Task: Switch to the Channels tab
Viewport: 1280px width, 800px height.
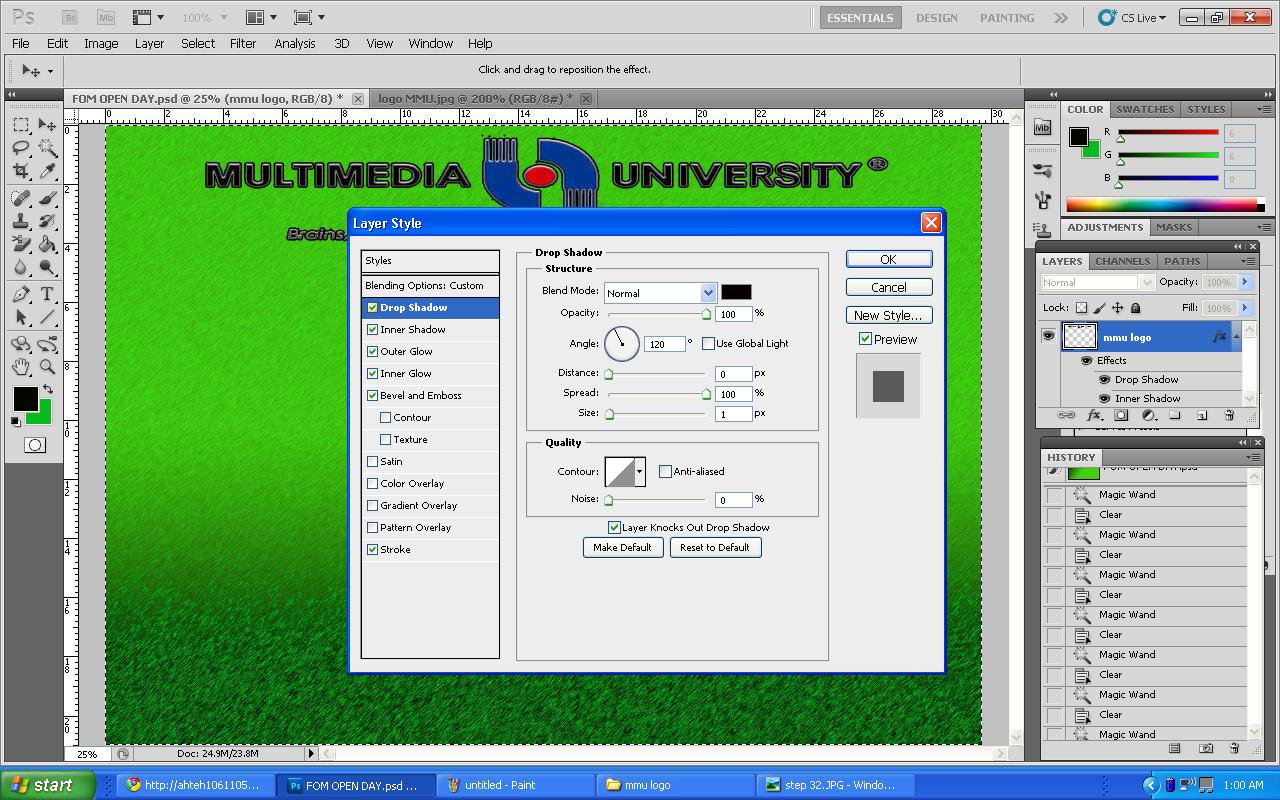Action: pos(1122,261)
